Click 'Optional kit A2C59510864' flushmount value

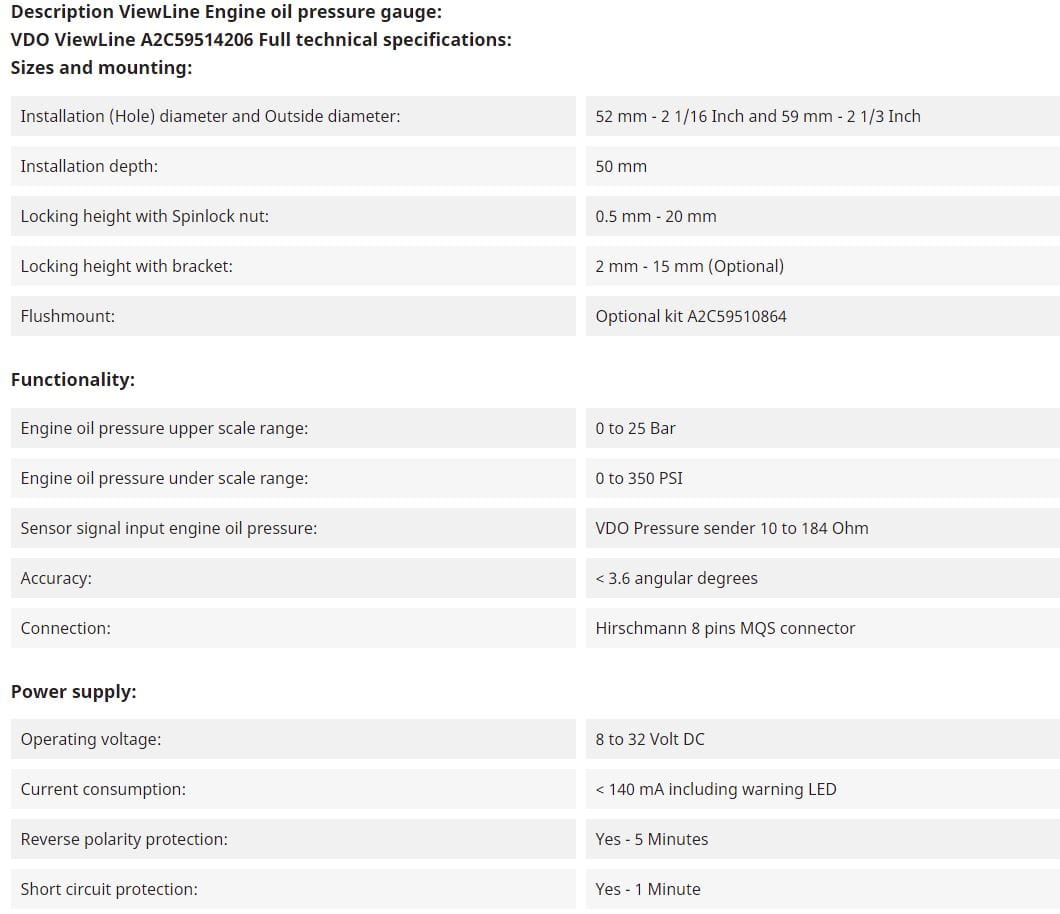[691, 316]
